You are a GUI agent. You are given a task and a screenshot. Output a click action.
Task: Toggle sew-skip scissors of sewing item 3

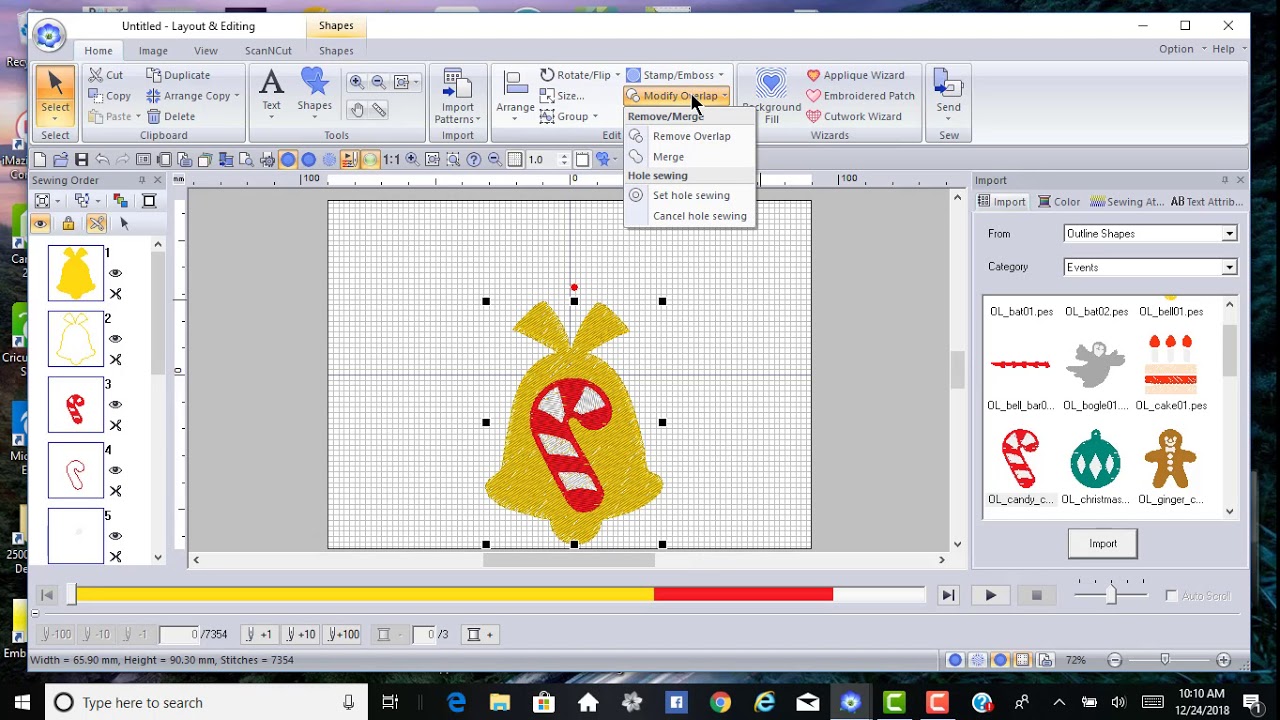(116, 425)
